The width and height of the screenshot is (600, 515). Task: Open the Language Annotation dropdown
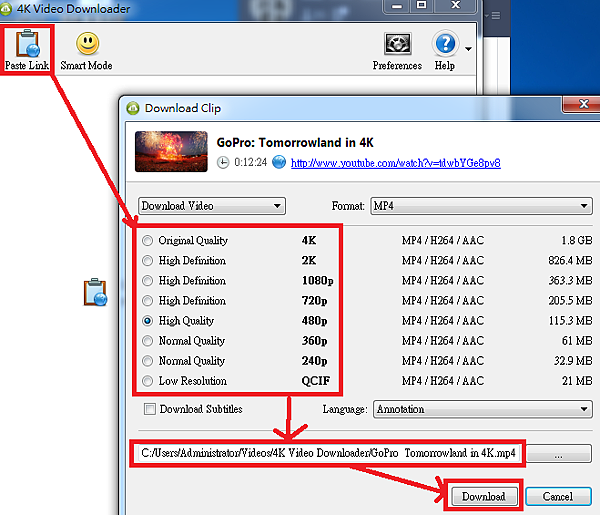coord(483,409)
